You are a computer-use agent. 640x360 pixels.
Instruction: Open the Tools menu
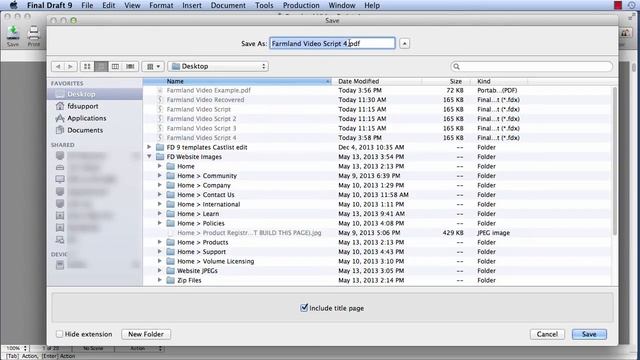pyautogui.click(x=264, y=5)
